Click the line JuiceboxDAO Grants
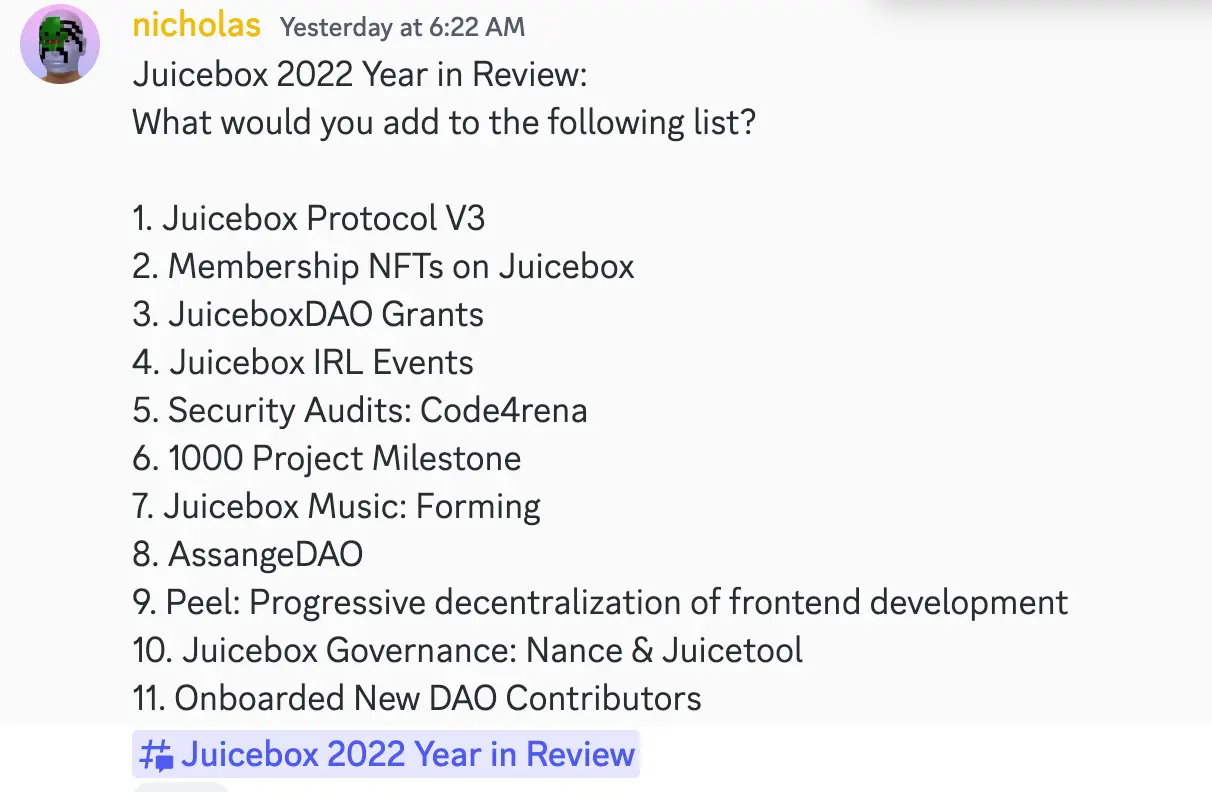The height and width of the screenshot is (792, 1212). tap(307, 314)
